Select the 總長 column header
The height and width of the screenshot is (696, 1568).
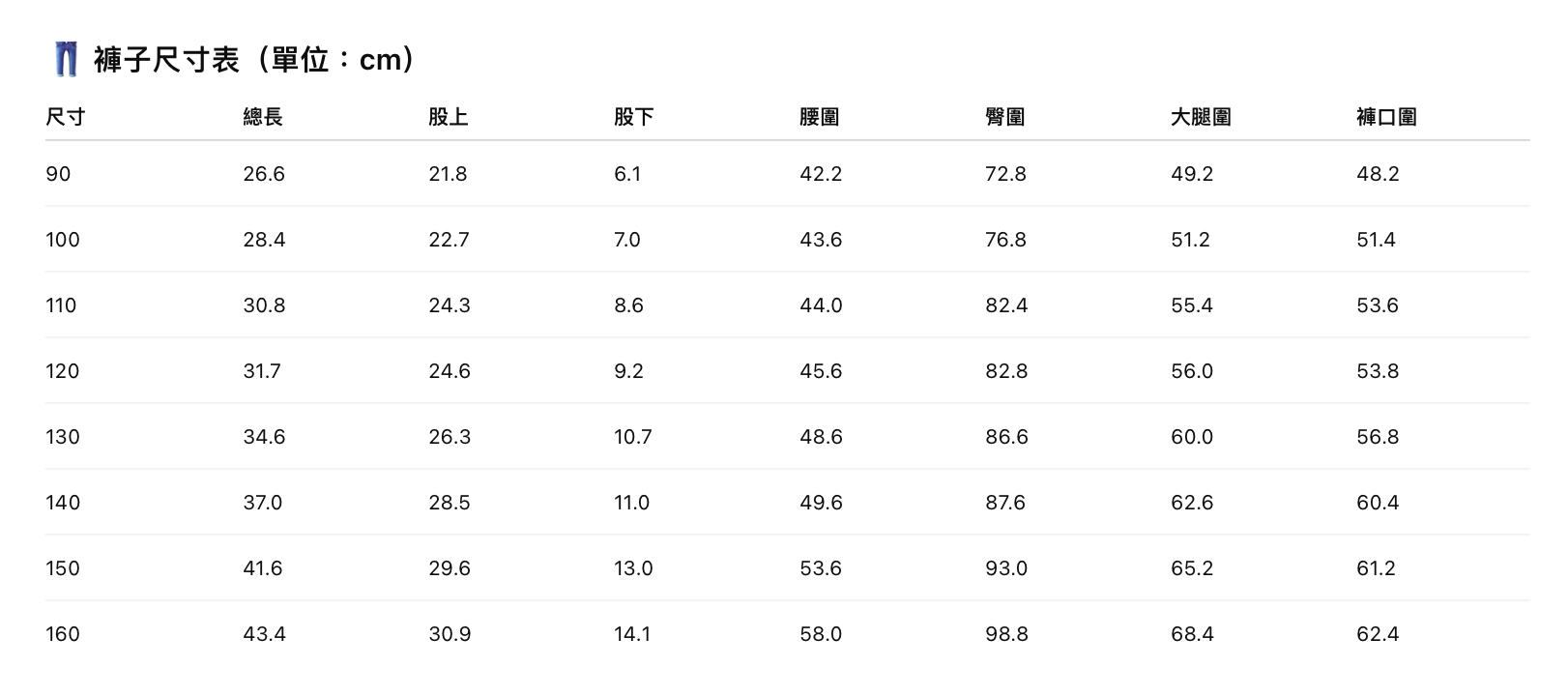coord(262,117)
